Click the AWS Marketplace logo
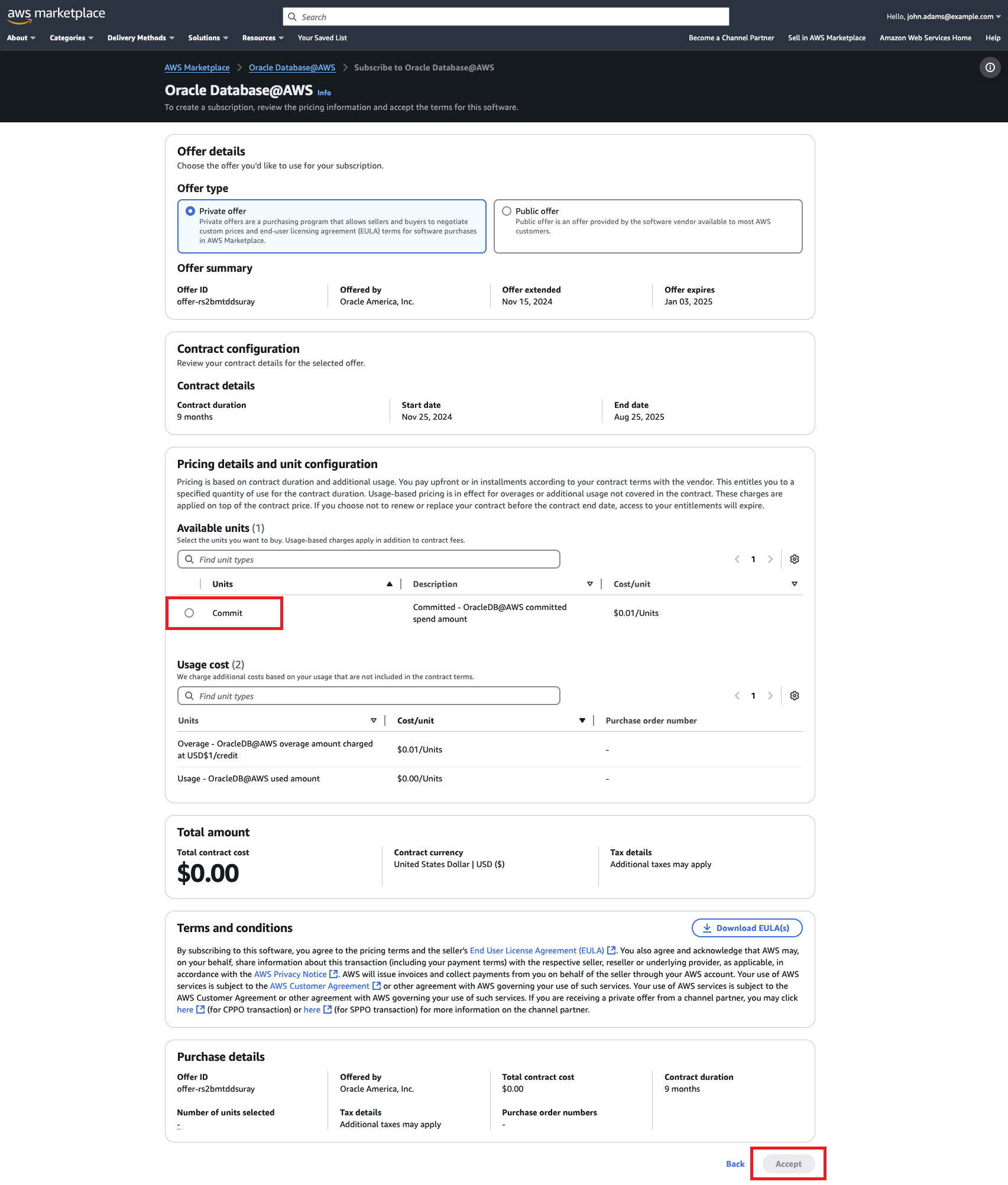 point(56,14)
